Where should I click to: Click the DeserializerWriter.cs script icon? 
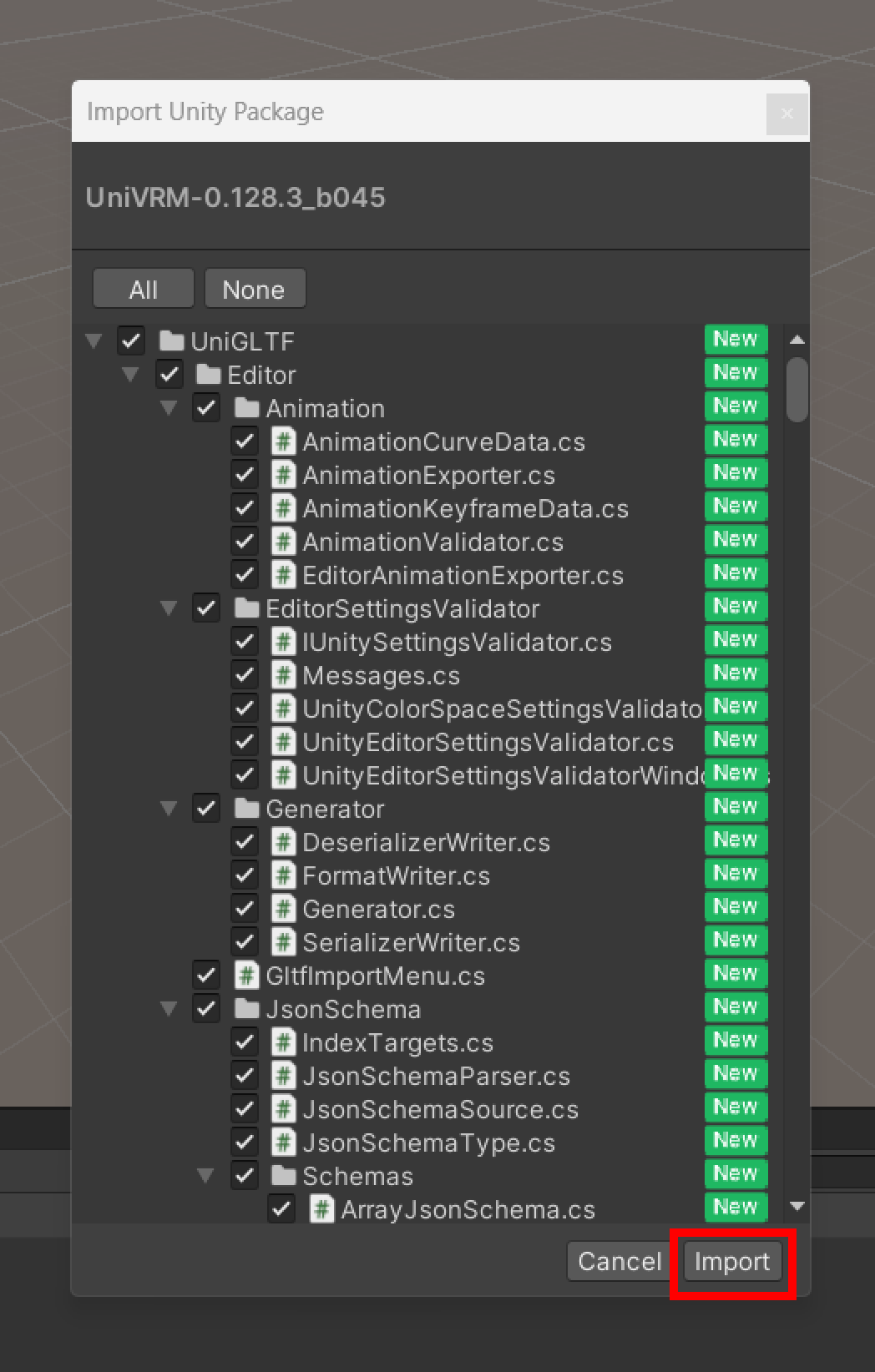point(284,842)
